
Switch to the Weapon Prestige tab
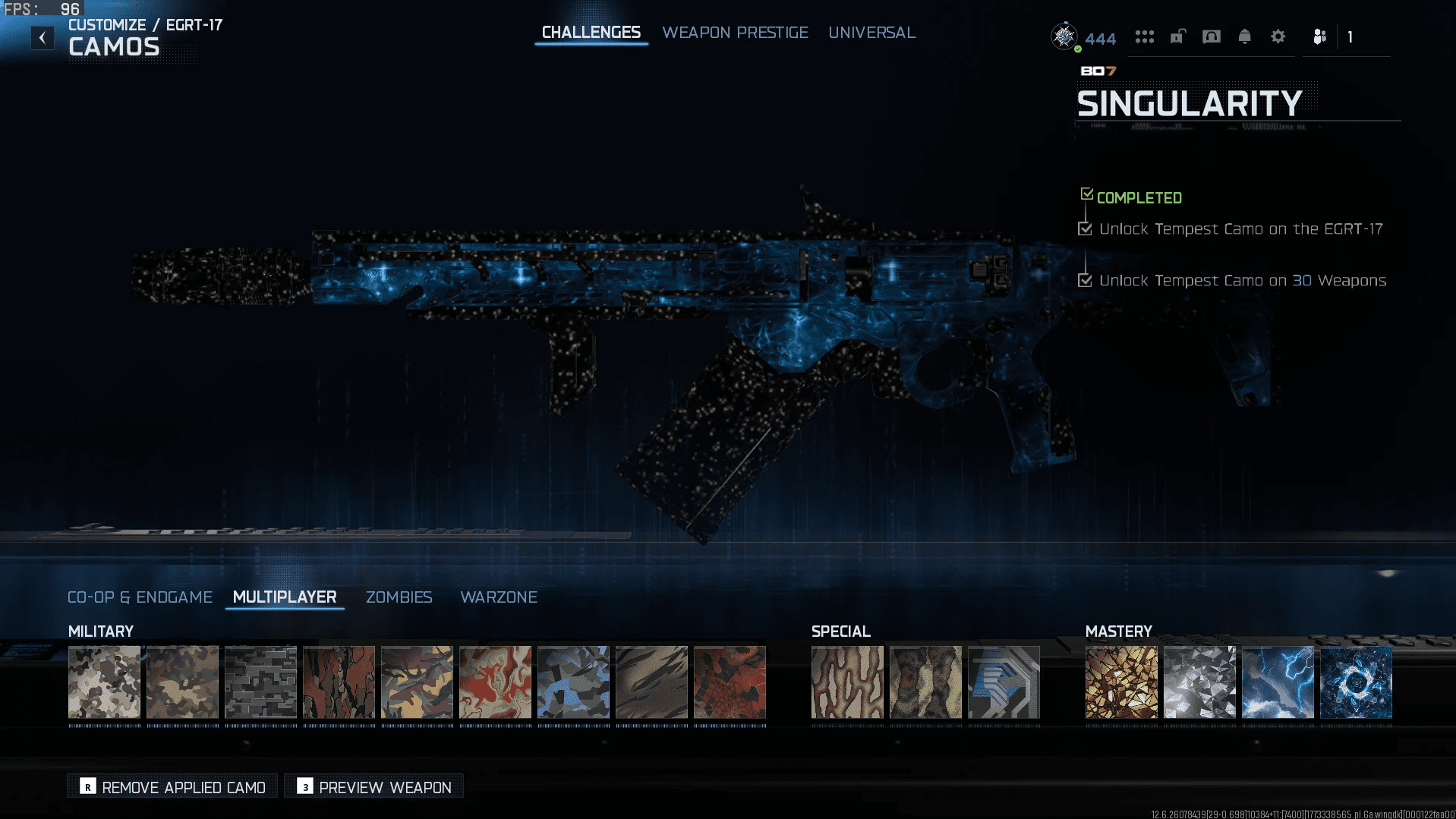tap(734, 33)
